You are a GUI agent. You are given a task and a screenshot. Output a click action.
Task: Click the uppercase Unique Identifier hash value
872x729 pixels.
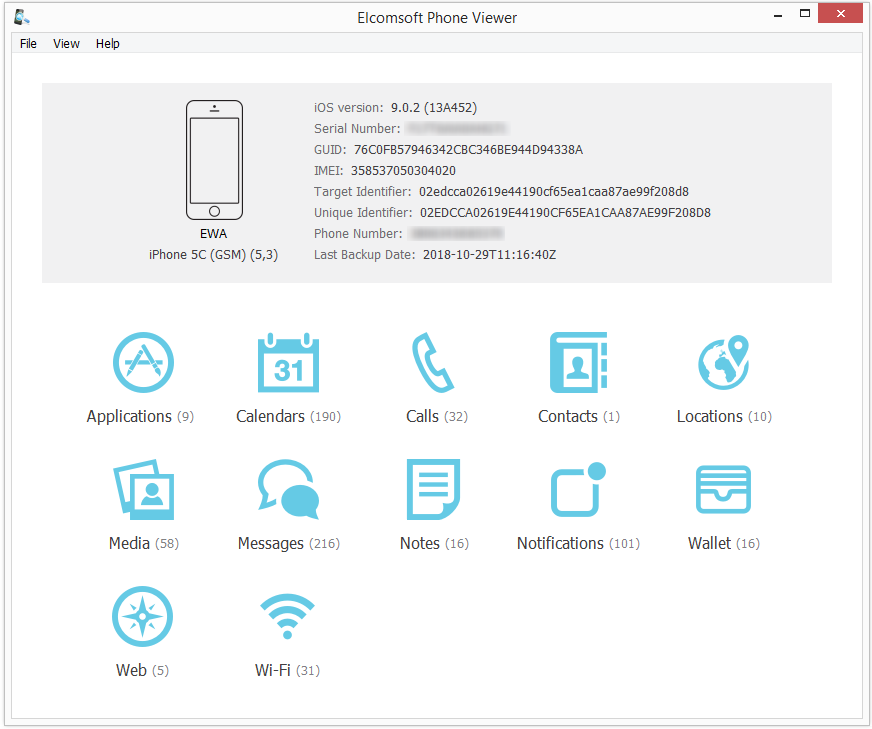(x=565, y=213)
